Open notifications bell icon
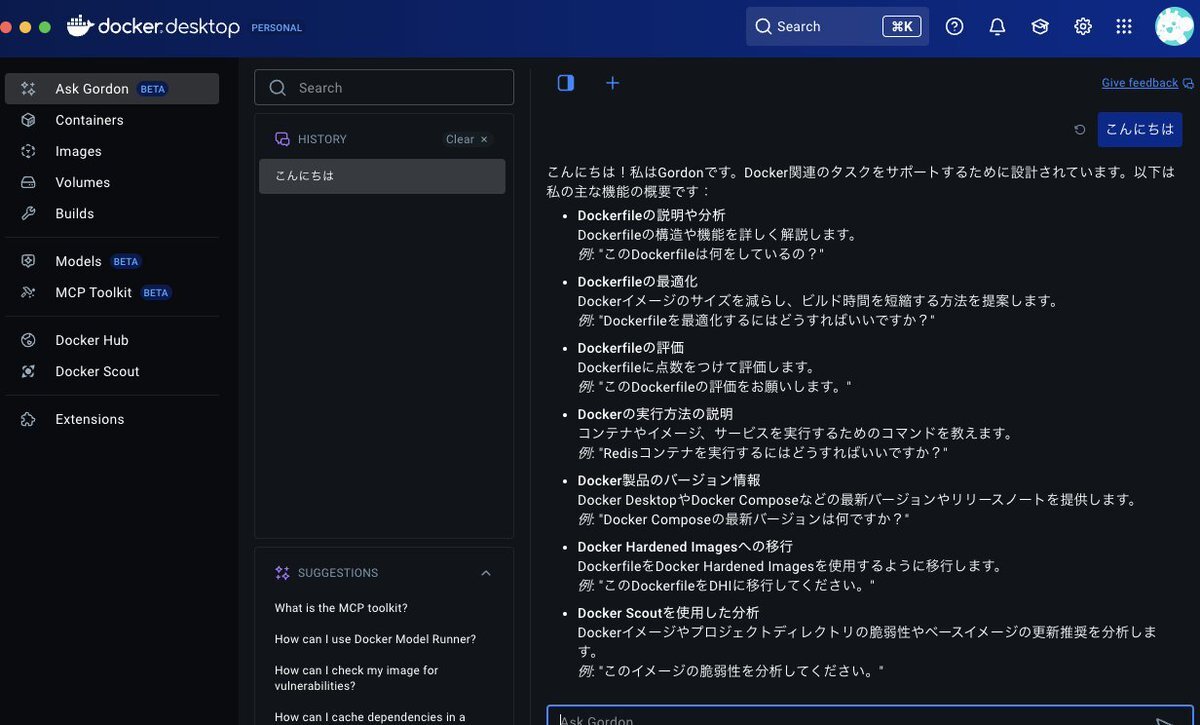This screenshot has height=725, width=1200. (997, 27)
